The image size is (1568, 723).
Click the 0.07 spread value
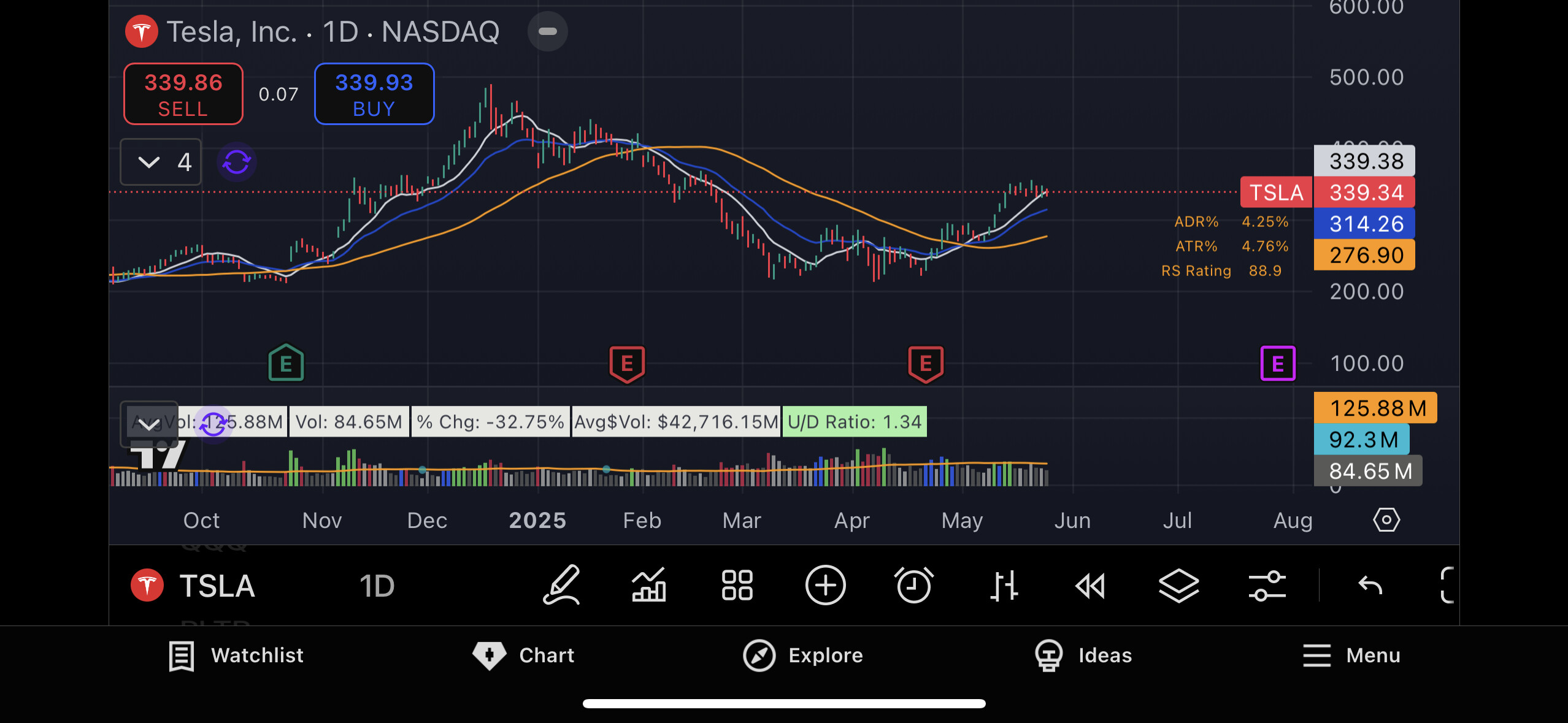coord(279,94)
